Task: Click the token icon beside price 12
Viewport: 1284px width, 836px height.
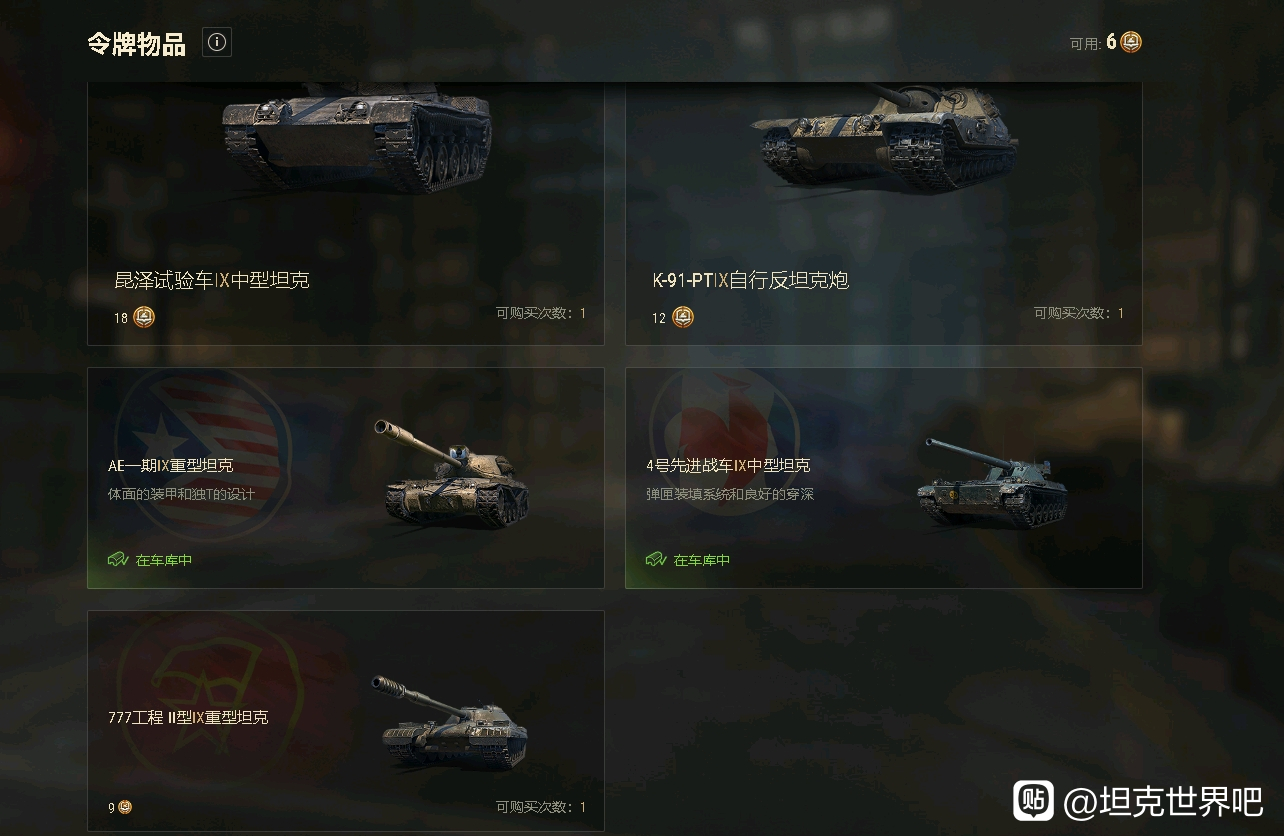Action: point(683,318)
